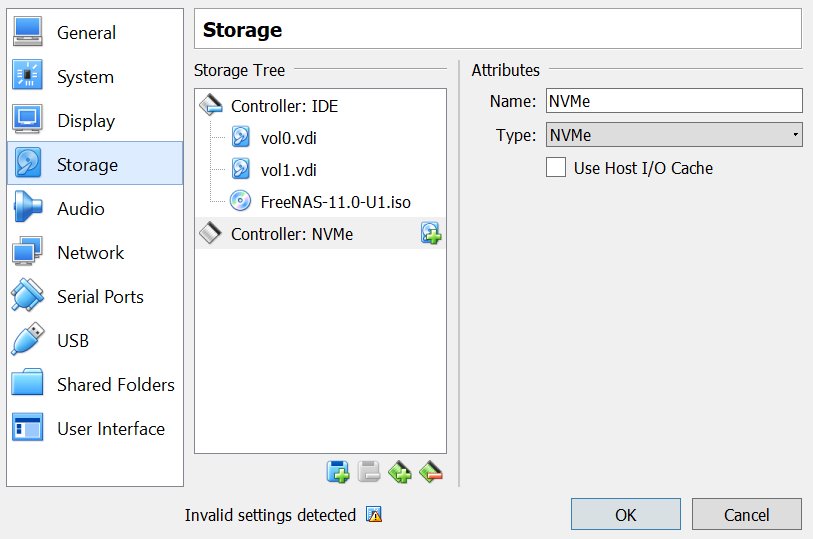
Task: Click the Cancel button
Action: (x=747, y=515)
